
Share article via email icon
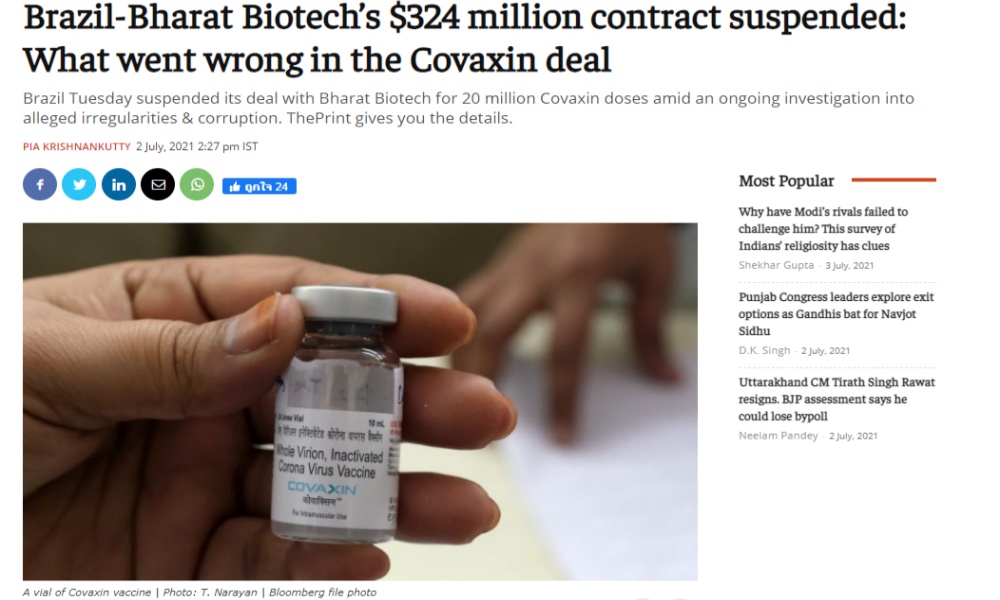coord(157,185)
